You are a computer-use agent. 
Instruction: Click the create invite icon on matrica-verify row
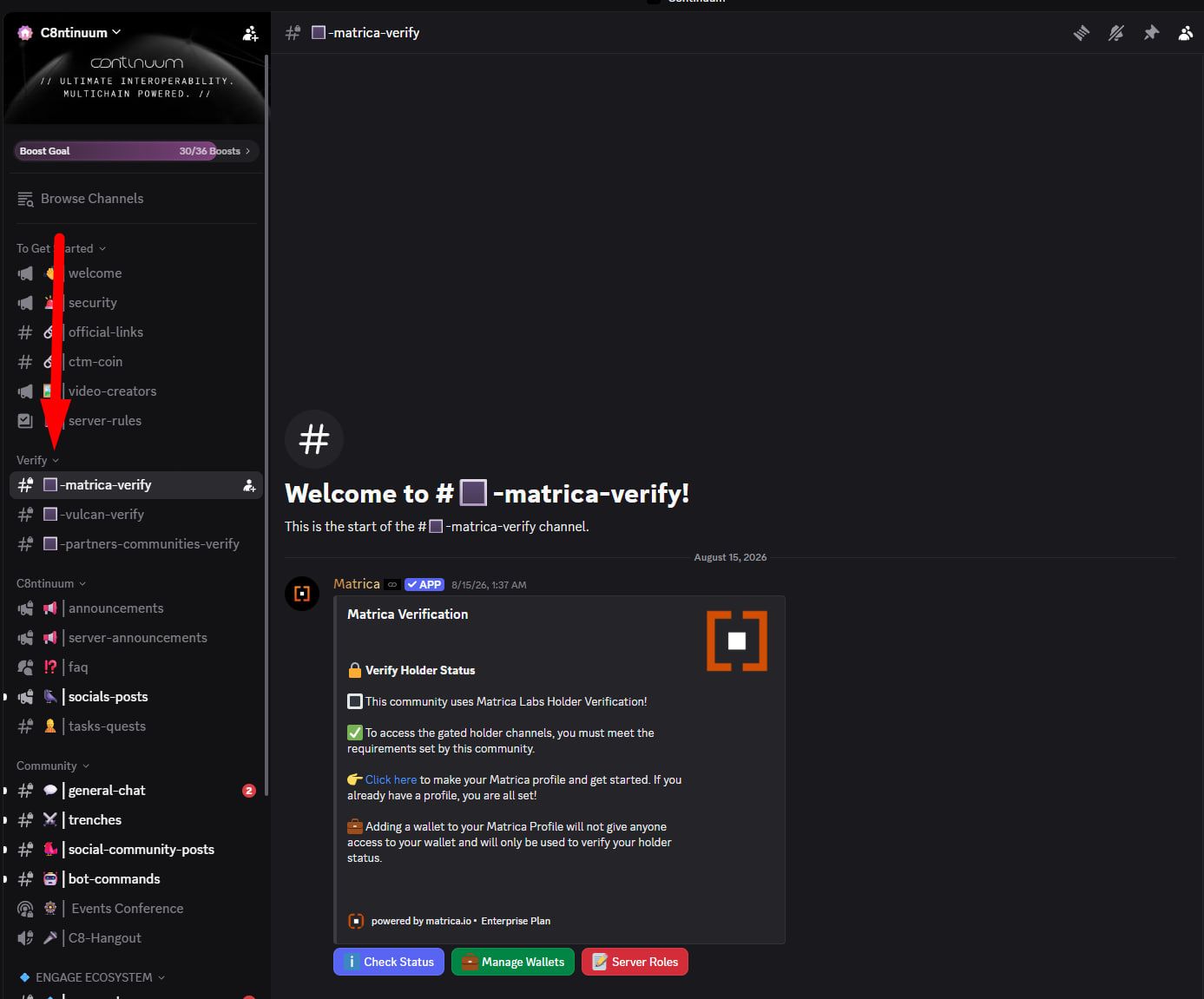(x=249, y=485)
